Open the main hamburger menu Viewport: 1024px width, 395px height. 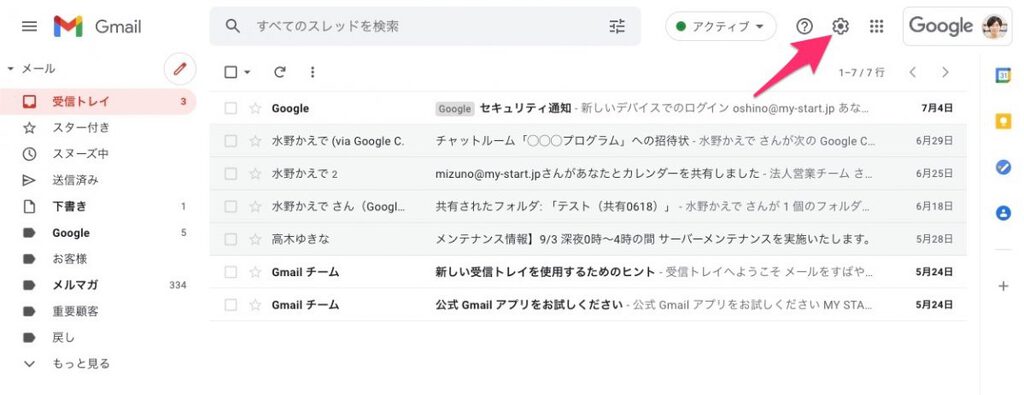[x=29, y=27]
